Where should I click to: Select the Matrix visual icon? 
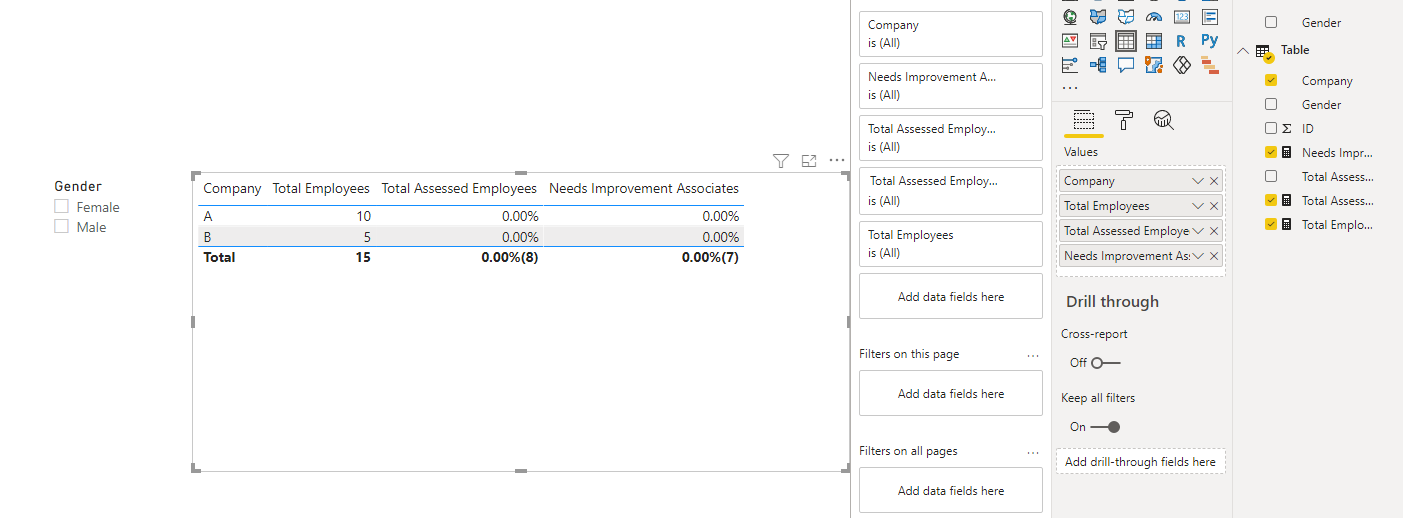[x=1154, y=41]
